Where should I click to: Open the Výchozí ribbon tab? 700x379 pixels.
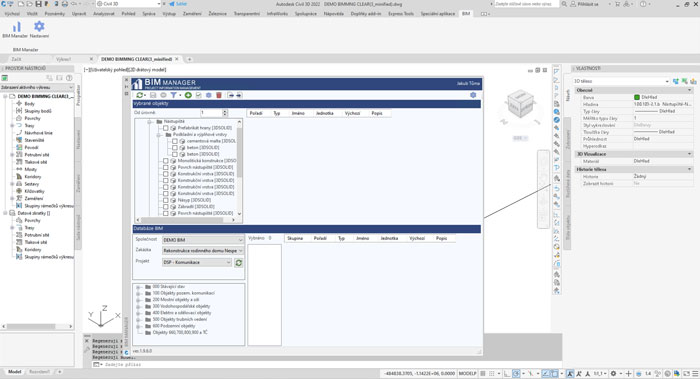[12, 14]
